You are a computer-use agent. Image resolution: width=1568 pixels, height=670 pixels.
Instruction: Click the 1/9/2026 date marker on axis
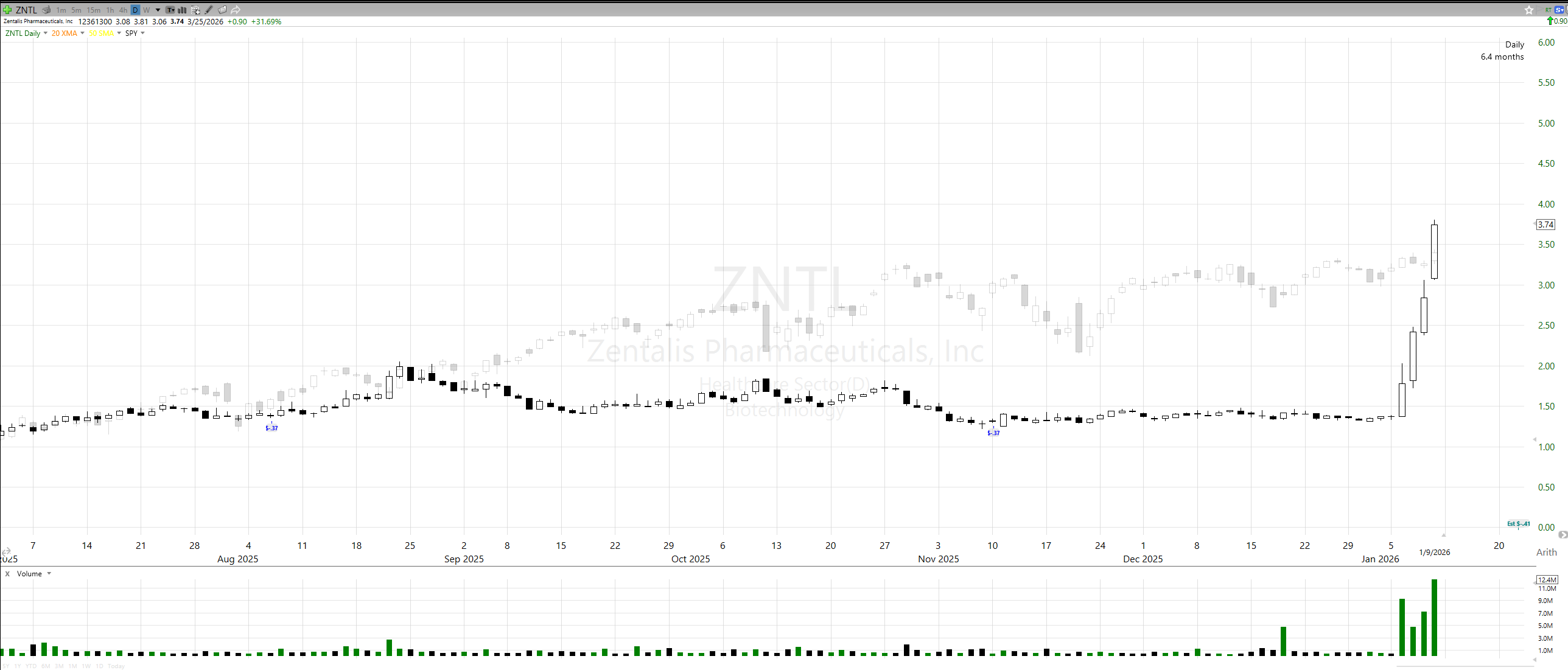click(x=1434, y=553)
